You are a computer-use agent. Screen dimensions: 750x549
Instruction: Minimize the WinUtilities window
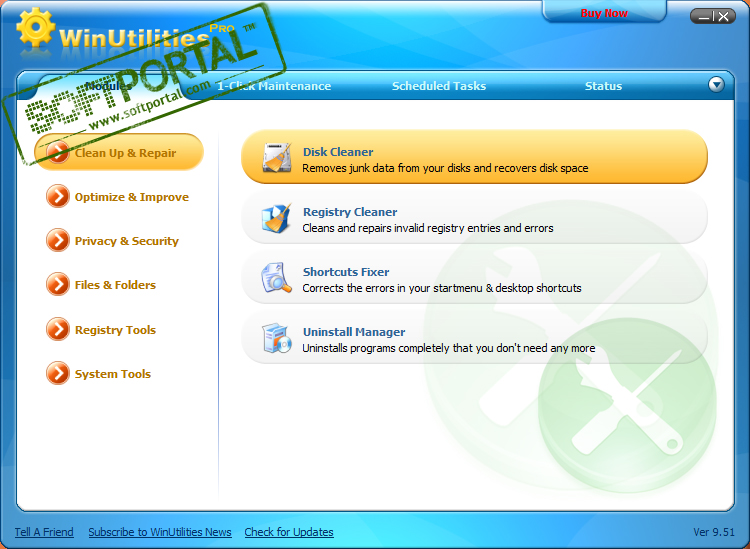(703, 16)
